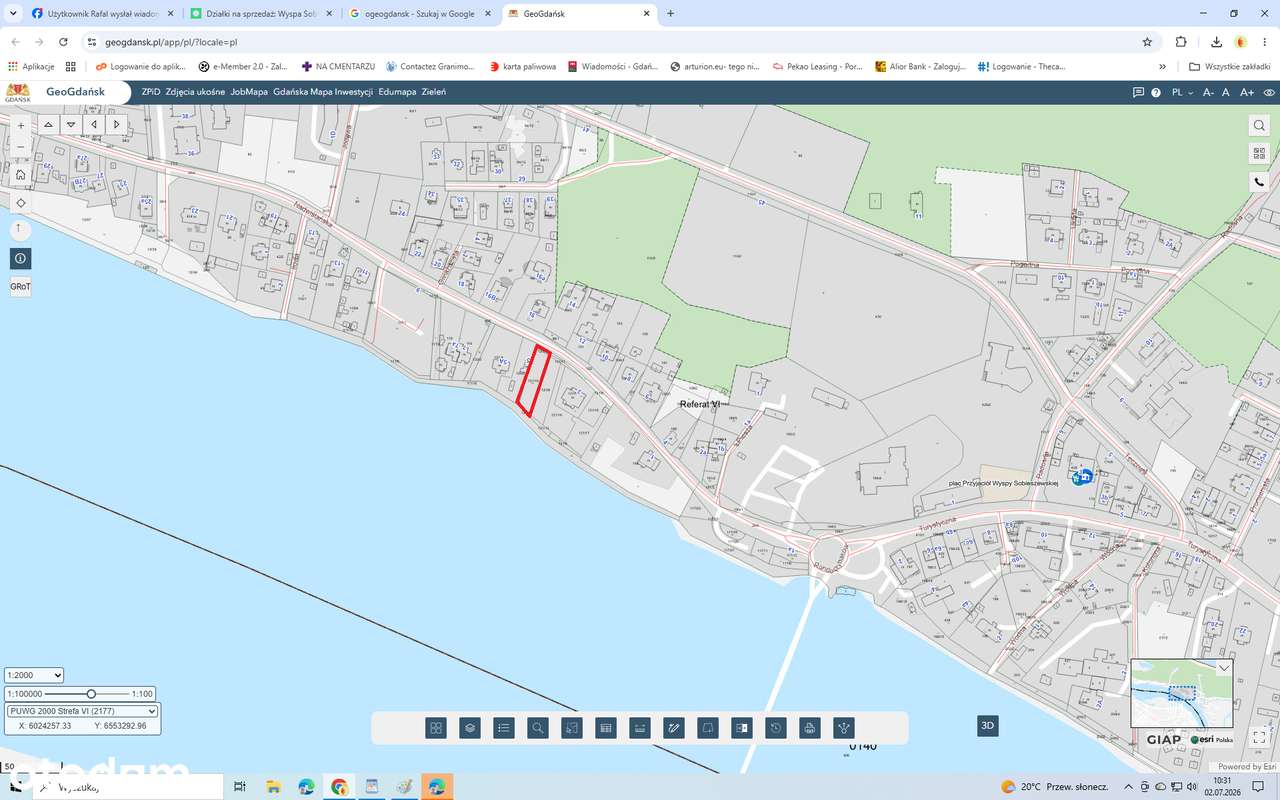
Task: Click the diamond locate icon on the map
Action: click(21, 202)
